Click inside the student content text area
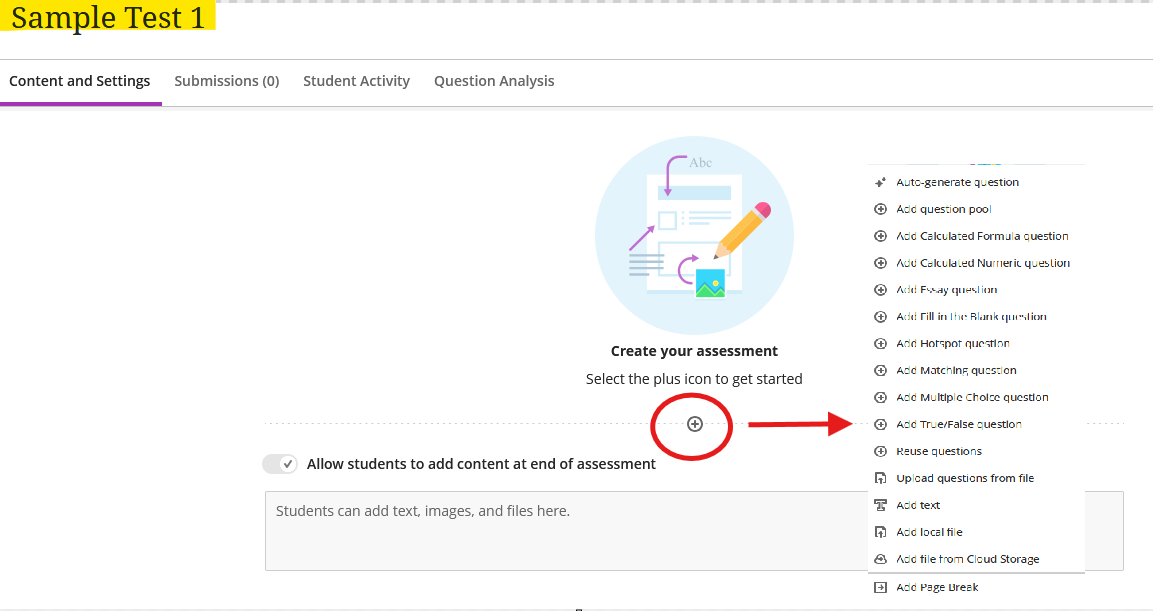Image resolution: width=1153 pixels, height=611 pixels. tap(600, 530)
